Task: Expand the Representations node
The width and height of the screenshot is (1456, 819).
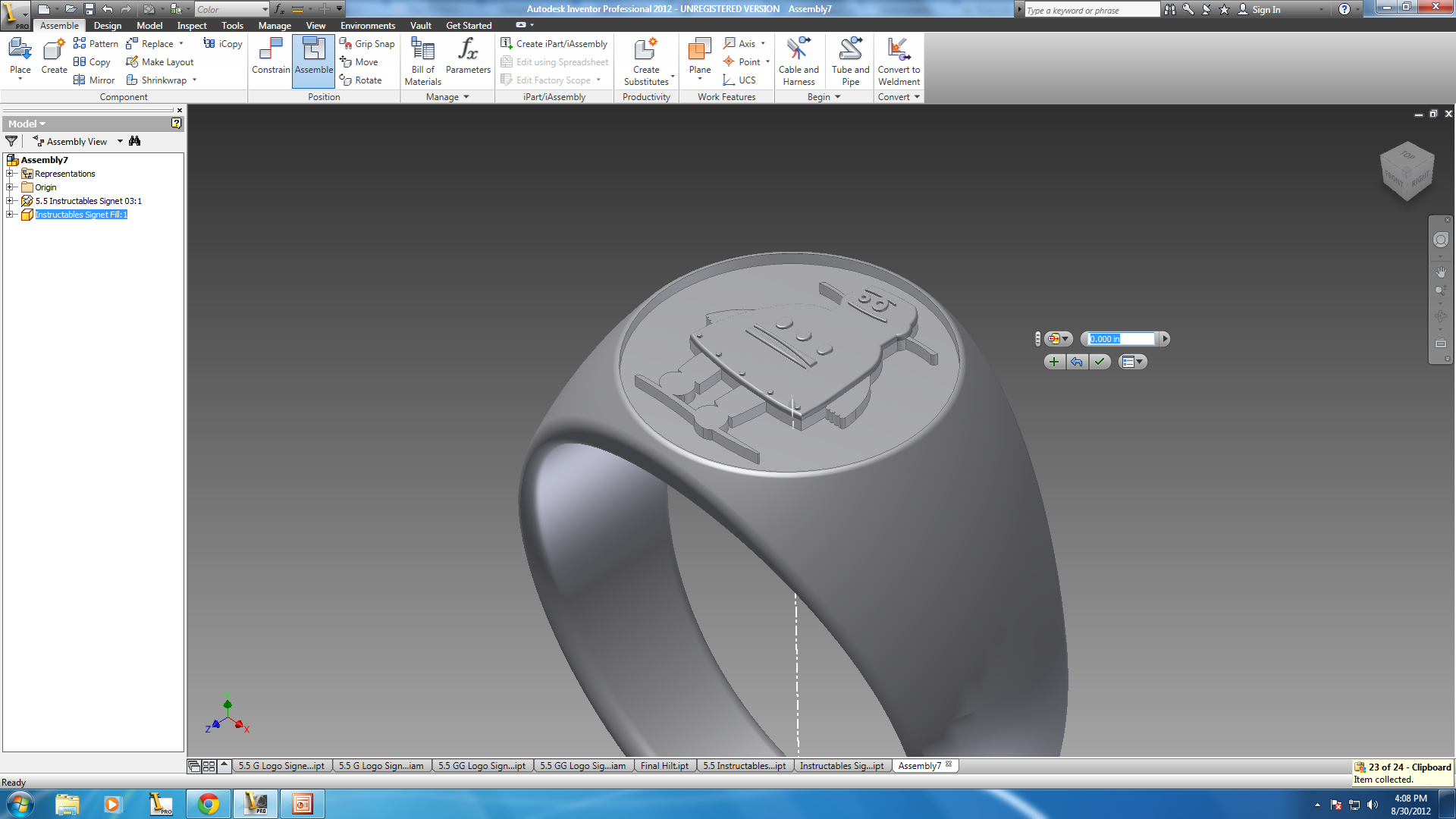Action: [x=10, y=174]
